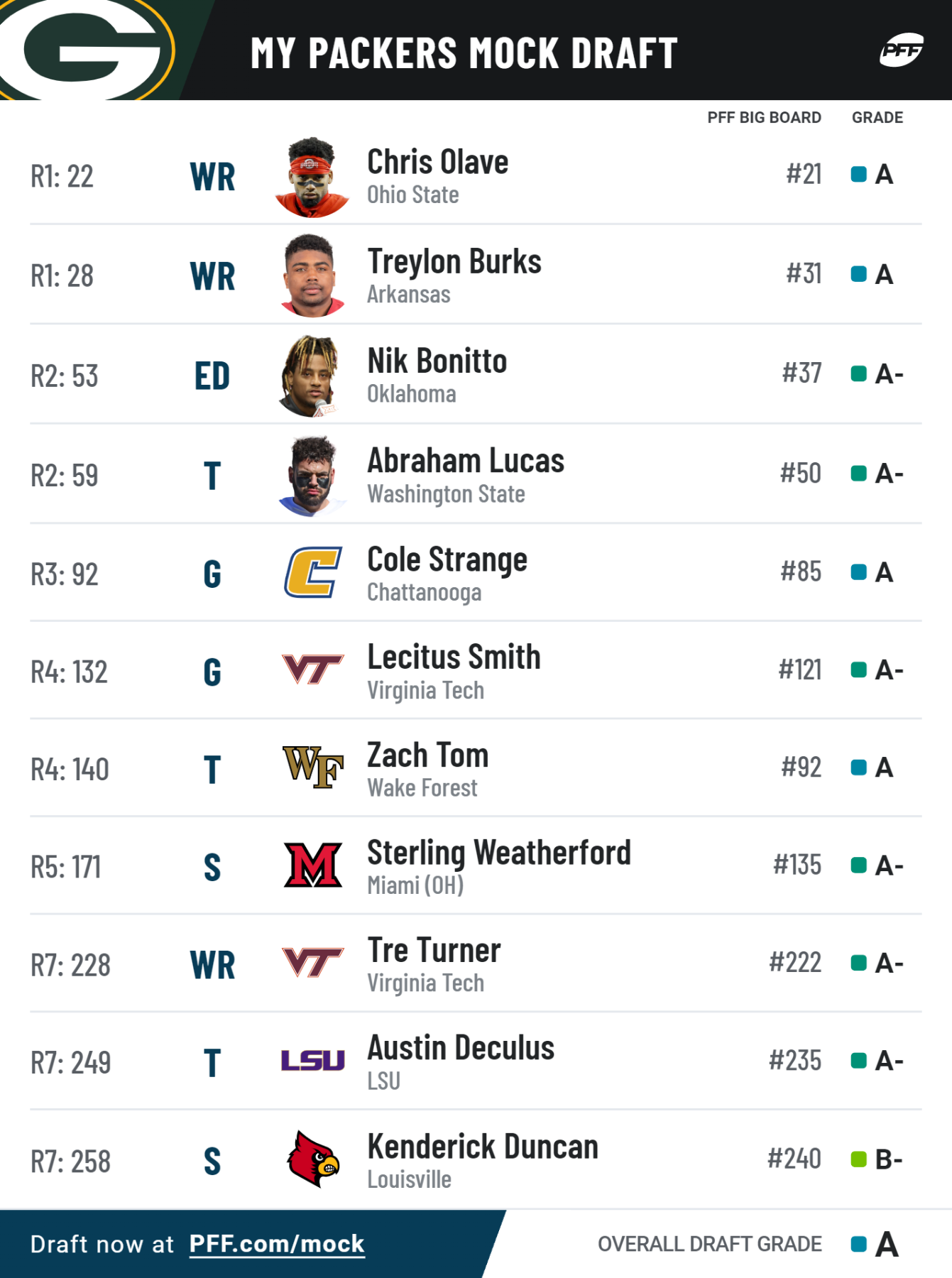Click the Virginia Tech logo beside Lecitus Smith

(x=313, y=670)
